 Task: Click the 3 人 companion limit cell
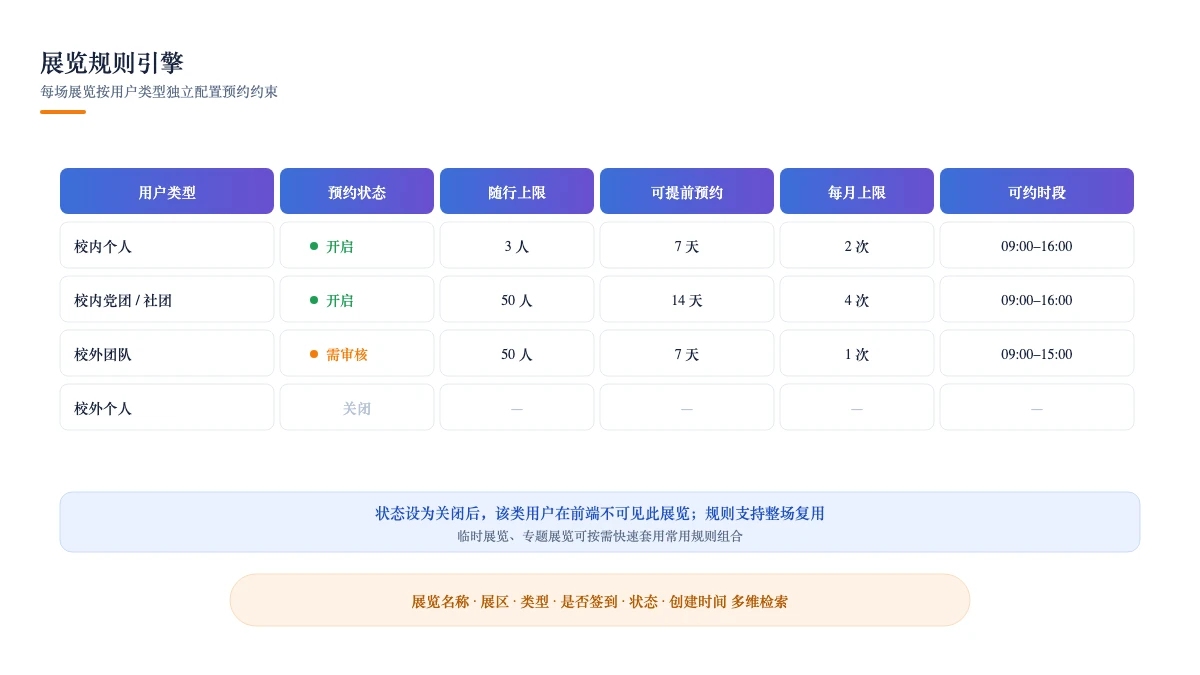pyautogui.click(x=517, y=245)
